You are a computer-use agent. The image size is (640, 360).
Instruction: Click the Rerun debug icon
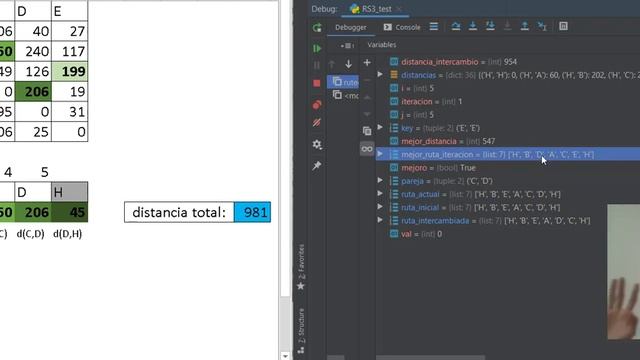click(x=317, y=28)
